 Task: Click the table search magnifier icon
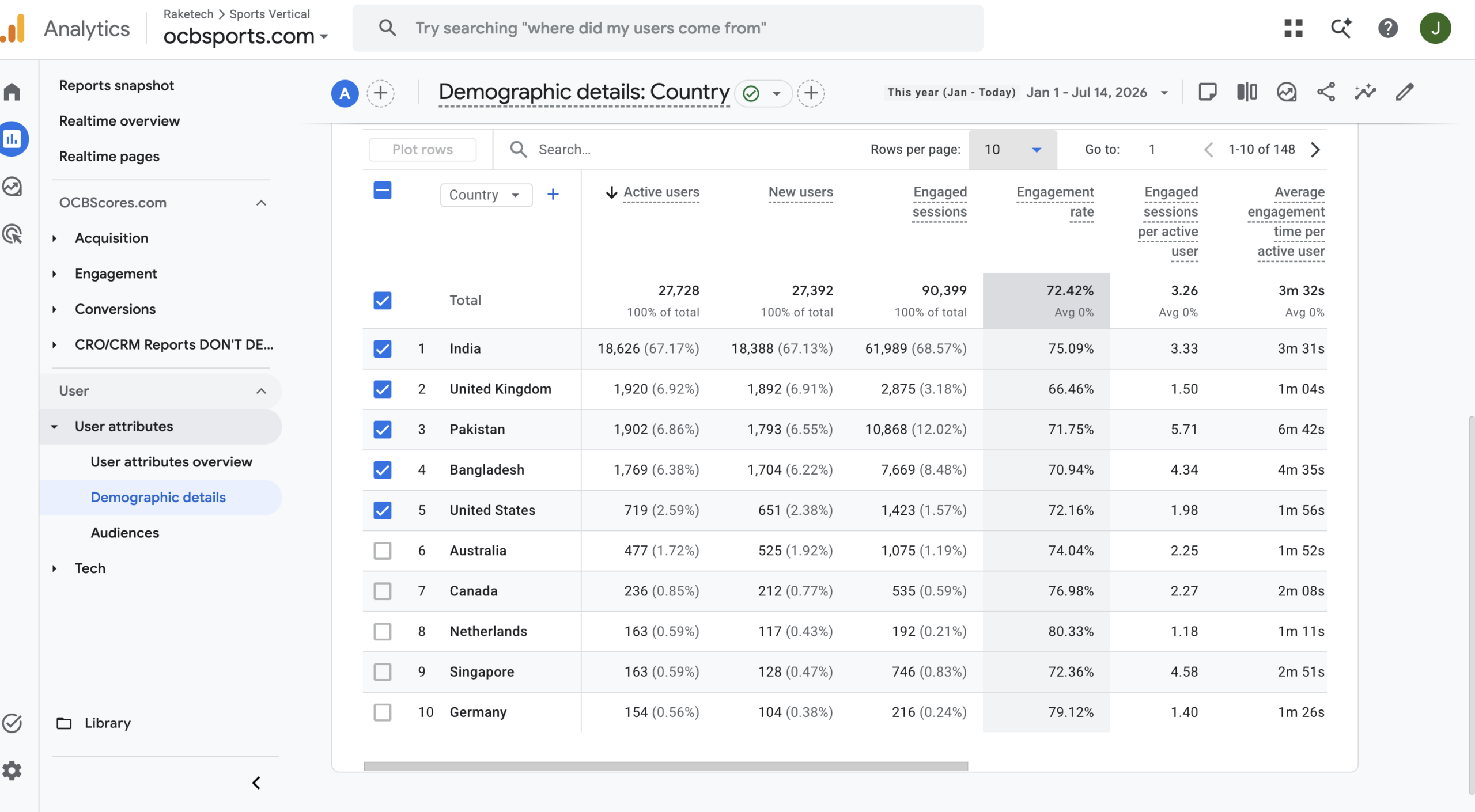click(518, 150)
